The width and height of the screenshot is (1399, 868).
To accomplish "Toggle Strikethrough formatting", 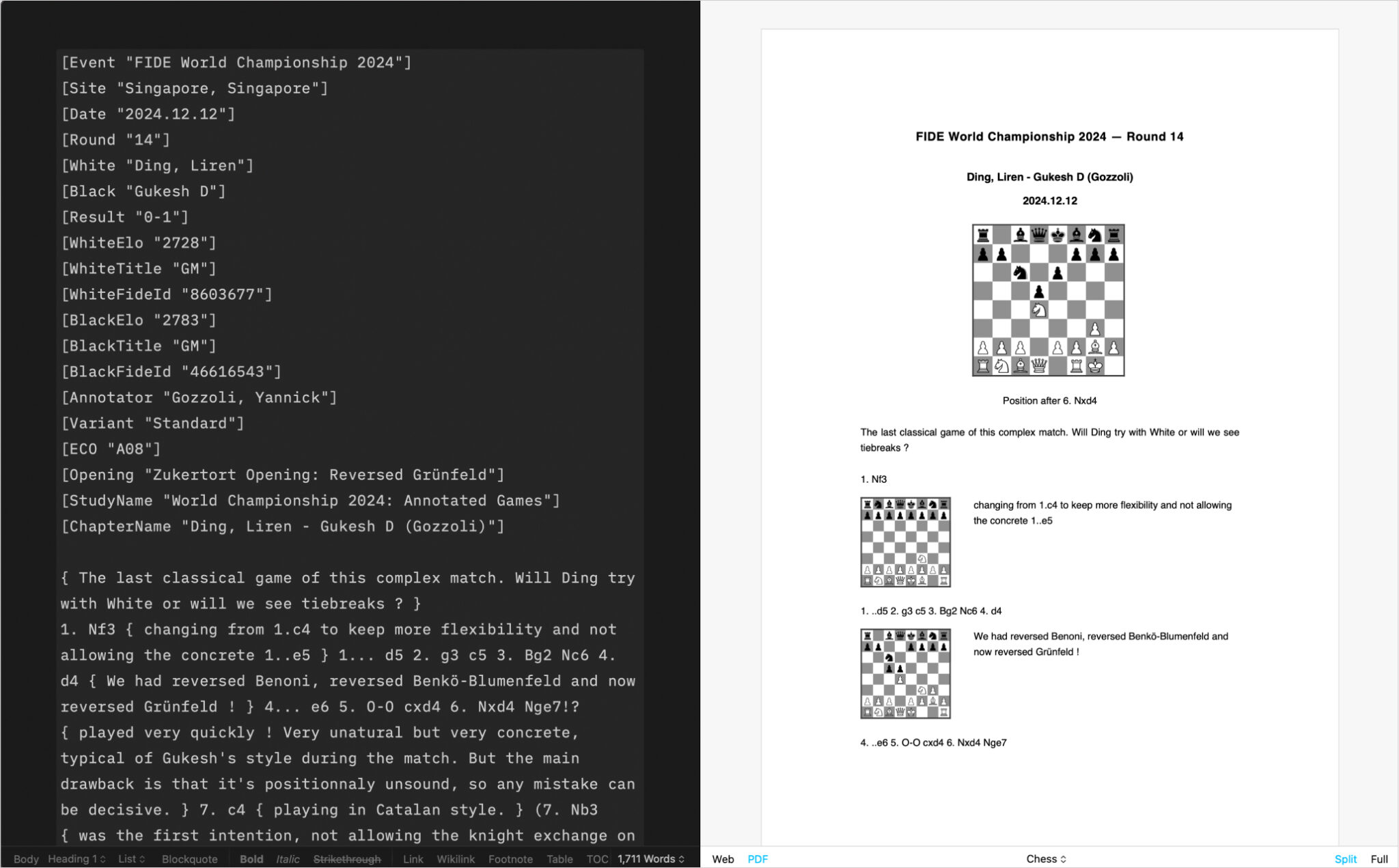I will [347, 859].
